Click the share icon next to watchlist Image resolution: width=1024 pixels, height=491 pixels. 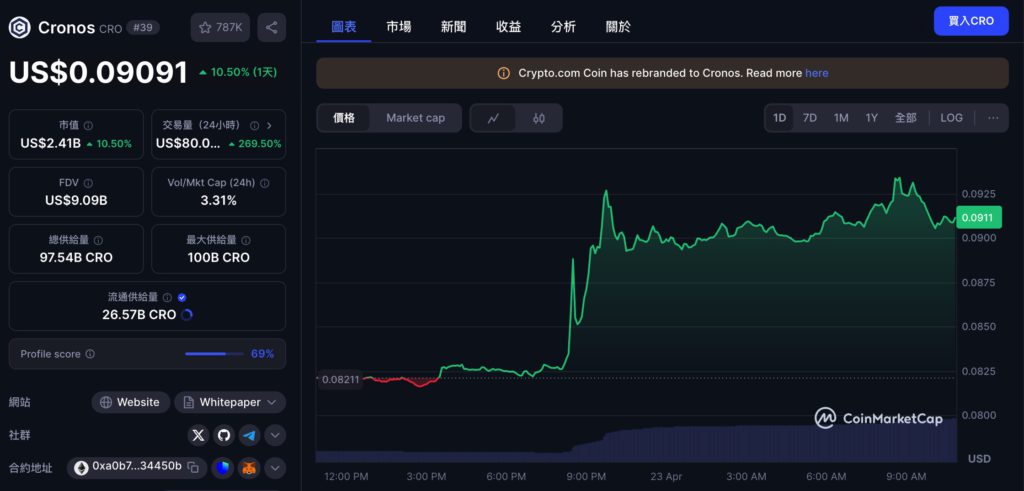click(x=271, y=27)
